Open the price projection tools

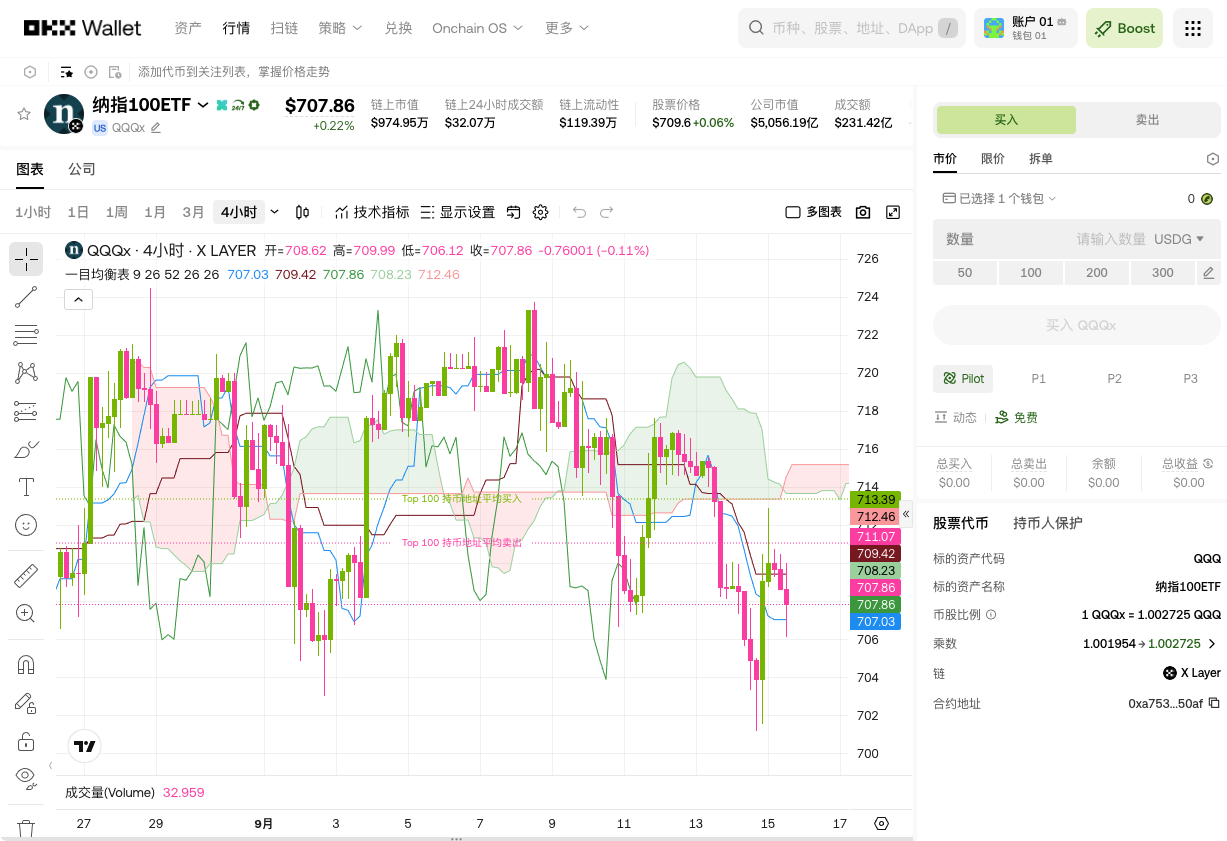pos(26,411)
